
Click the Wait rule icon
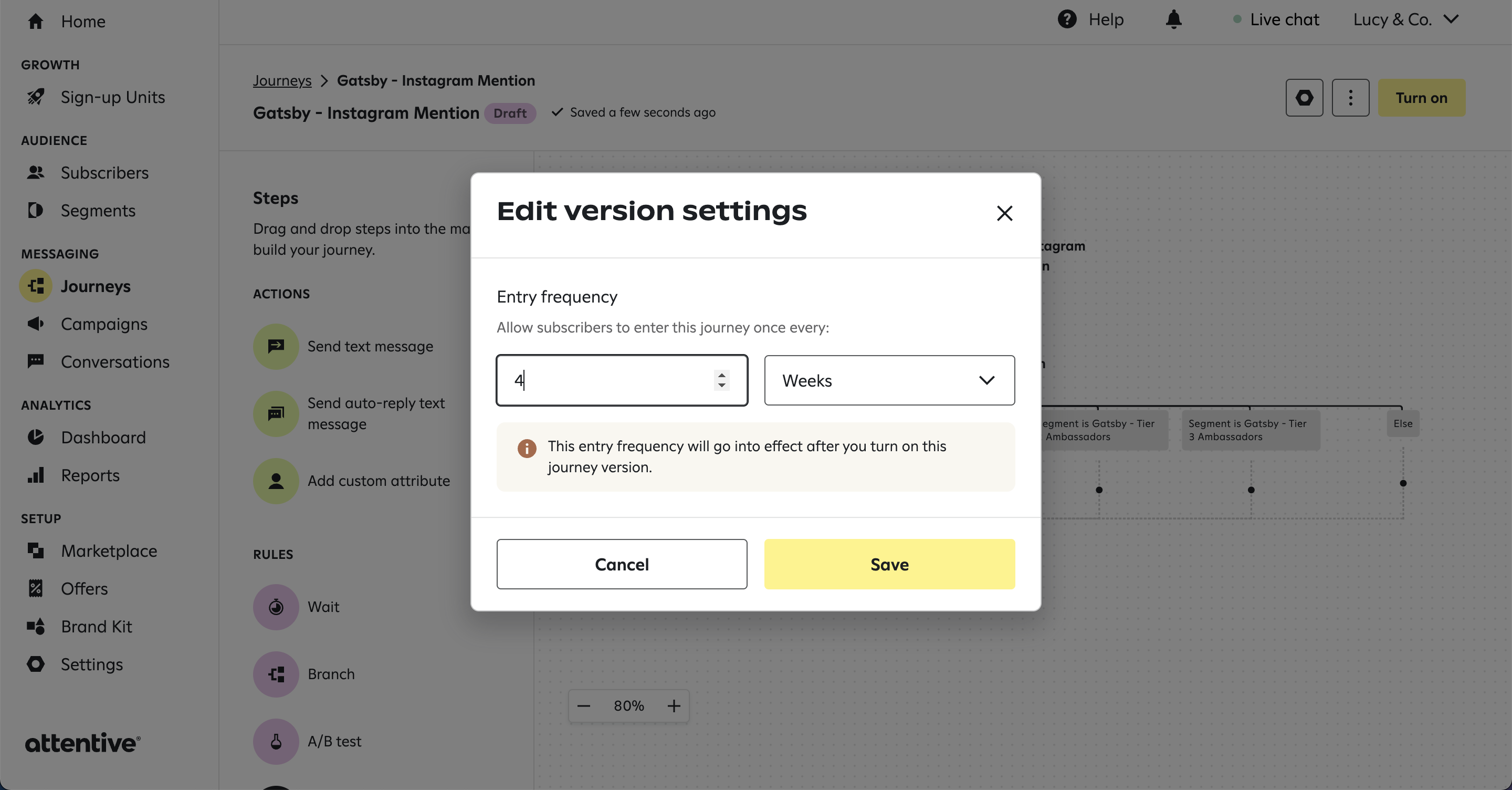point(275,606)
